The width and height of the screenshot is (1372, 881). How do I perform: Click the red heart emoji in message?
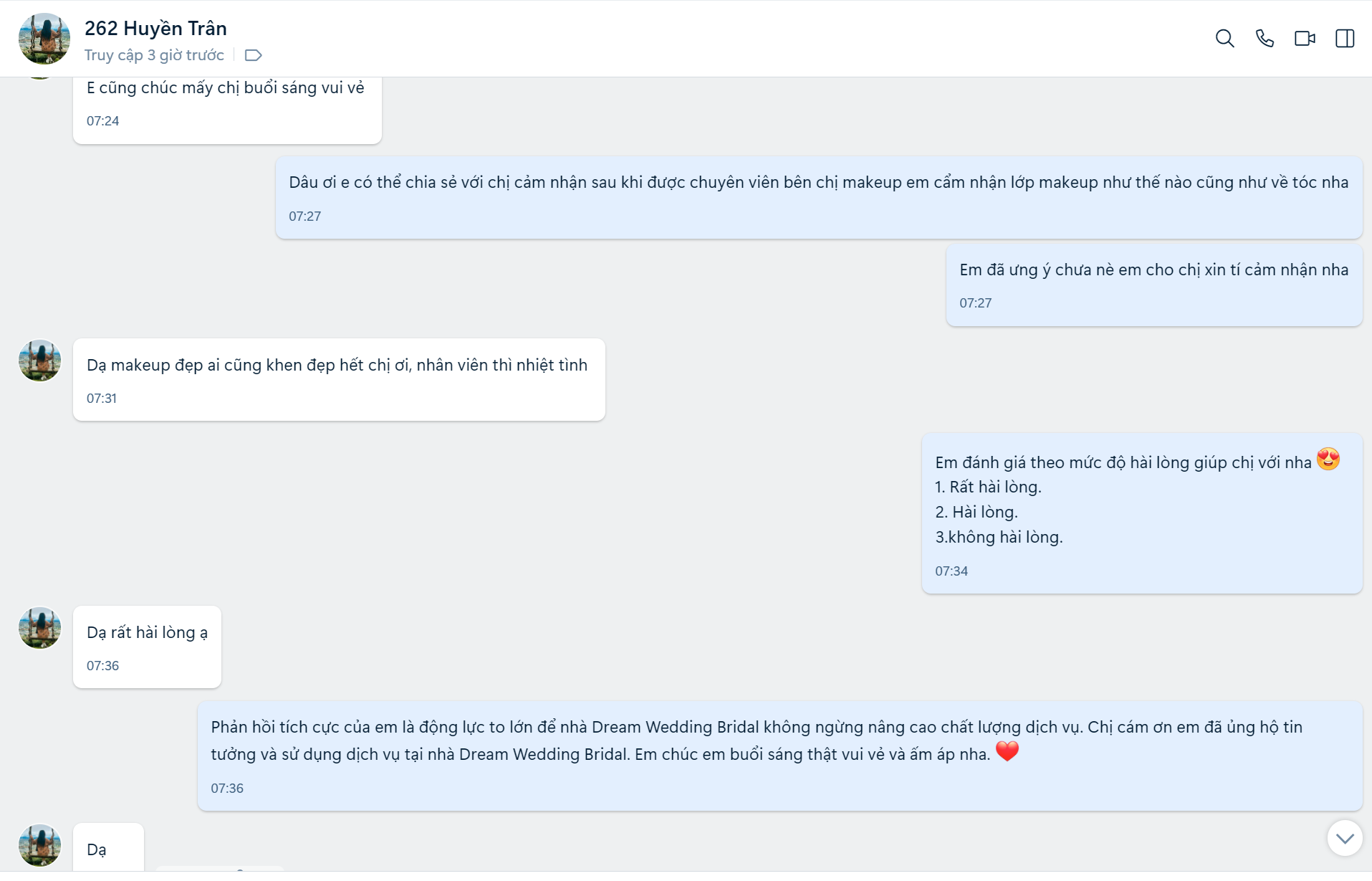[x=1007, y=751]
